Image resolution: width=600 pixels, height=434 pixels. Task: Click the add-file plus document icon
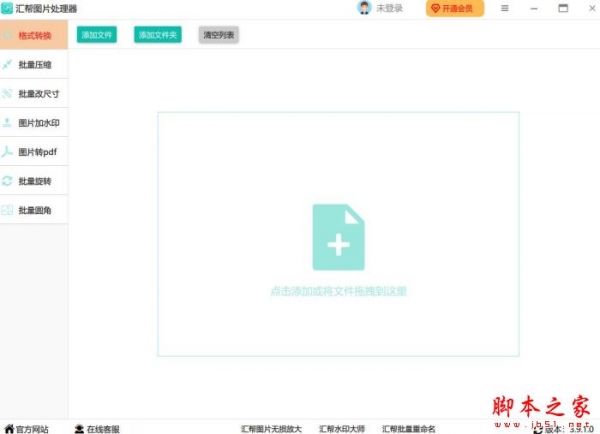pos(338,237)
